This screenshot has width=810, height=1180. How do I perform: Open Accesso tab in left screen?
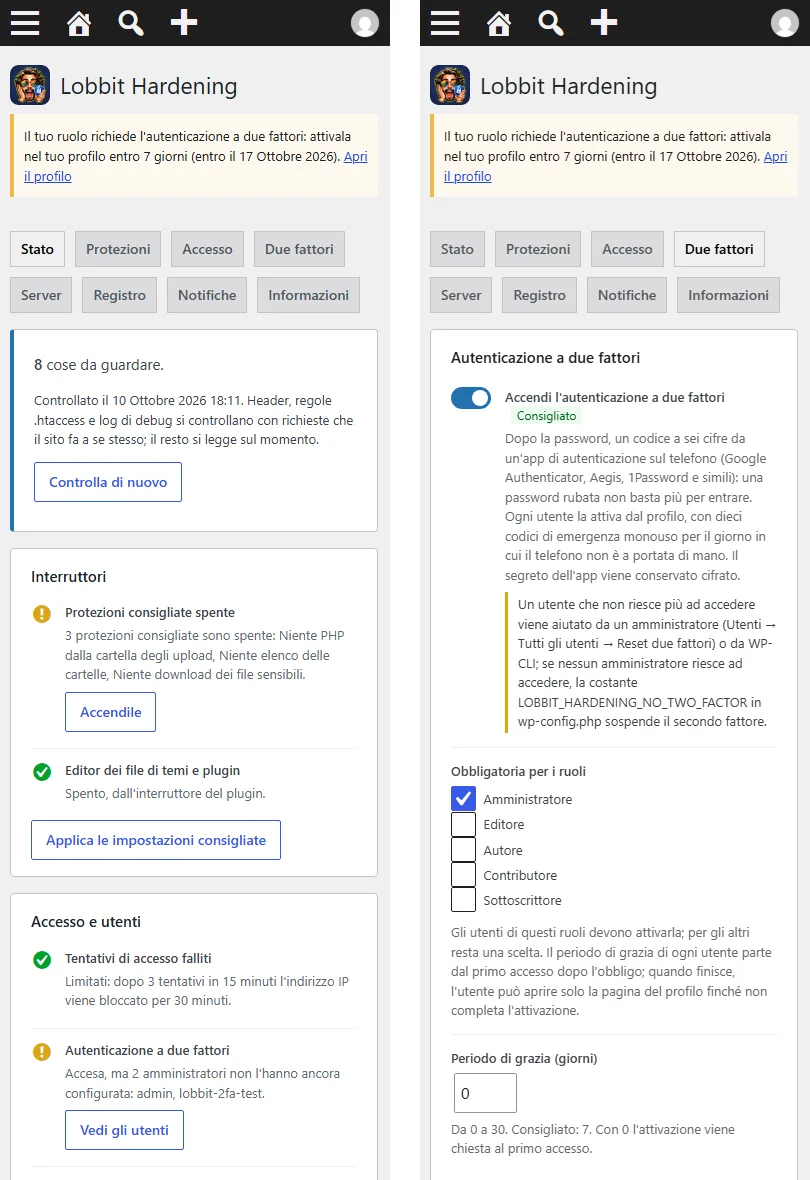click(208, 249)
